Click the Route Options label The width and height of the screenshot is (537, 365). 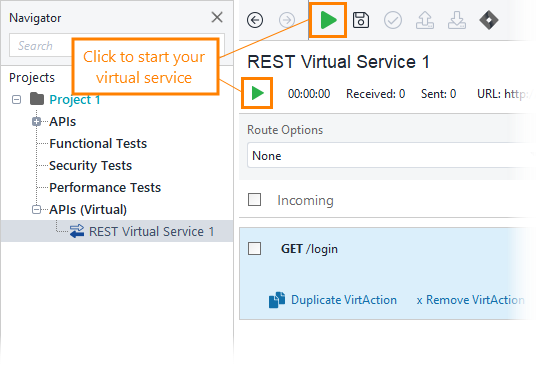click(x=285, y=130)
